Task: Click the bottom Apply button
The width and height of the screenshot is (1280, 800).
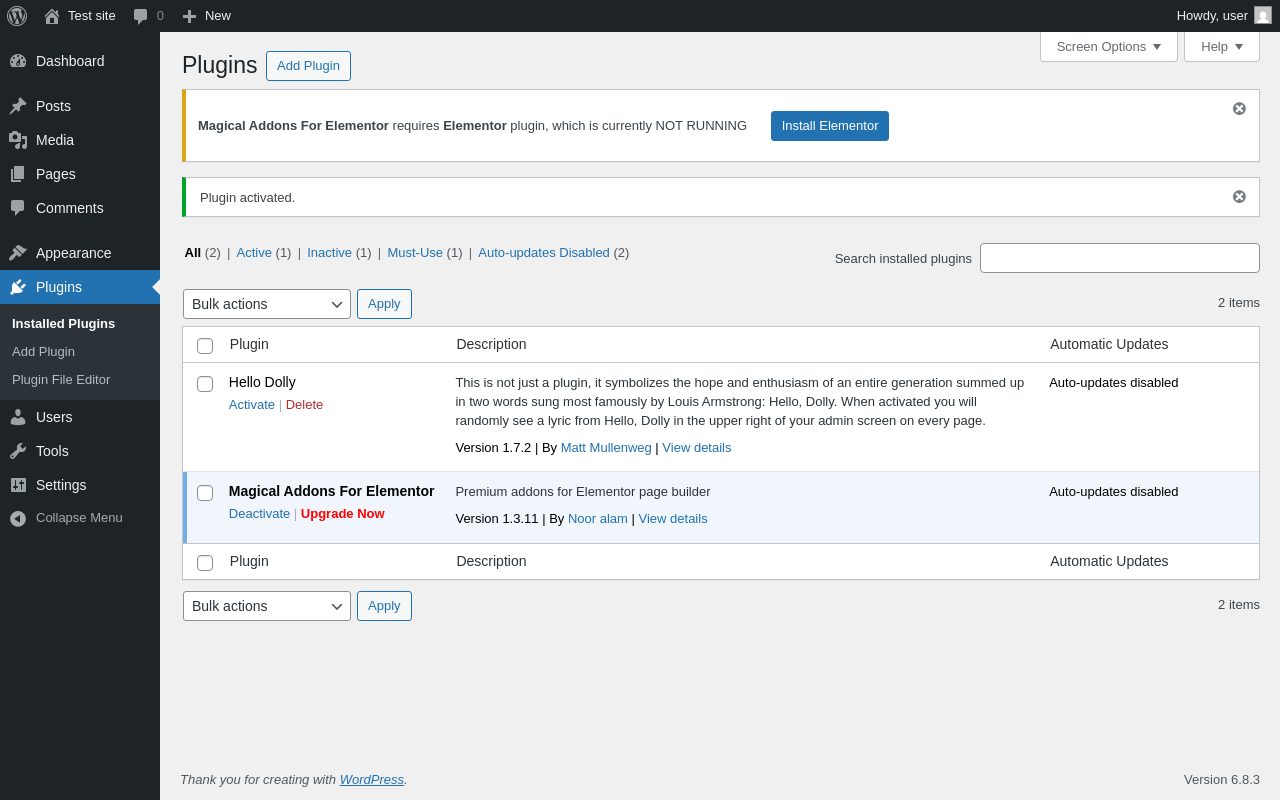Action: click(384, 606)
